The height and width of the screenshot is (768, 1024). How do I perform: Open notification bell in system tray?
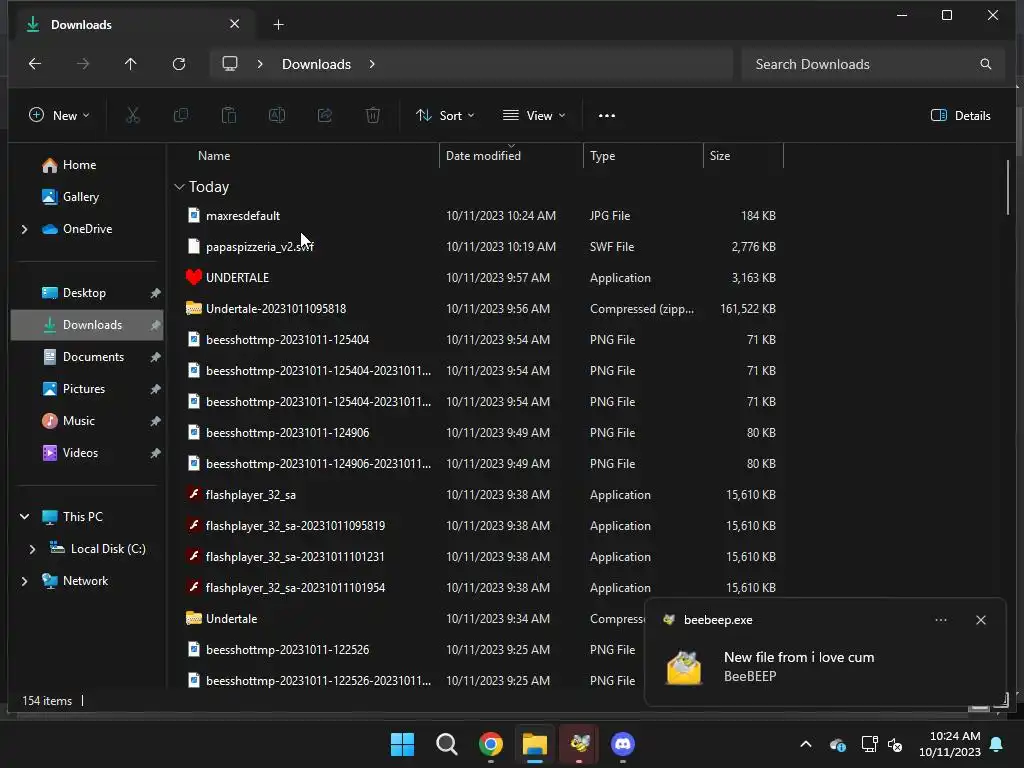point(997,744)
